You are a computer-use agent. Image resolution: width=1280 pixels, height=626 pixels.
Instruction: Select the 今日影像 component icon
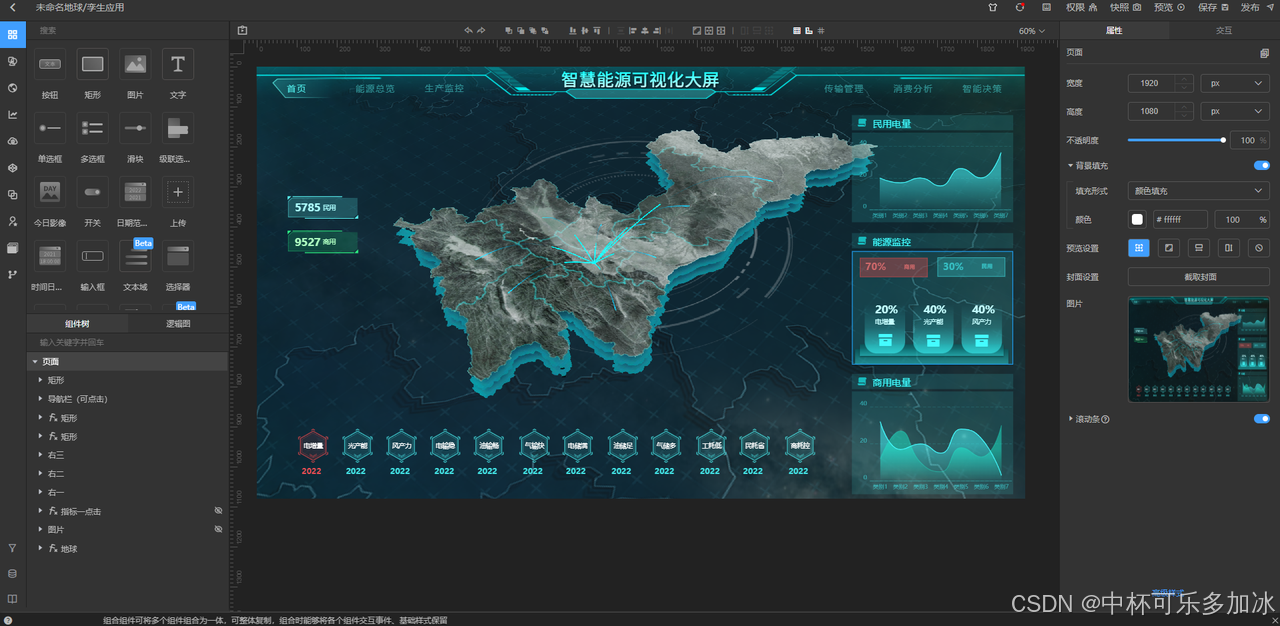click(x=50, y=192)
